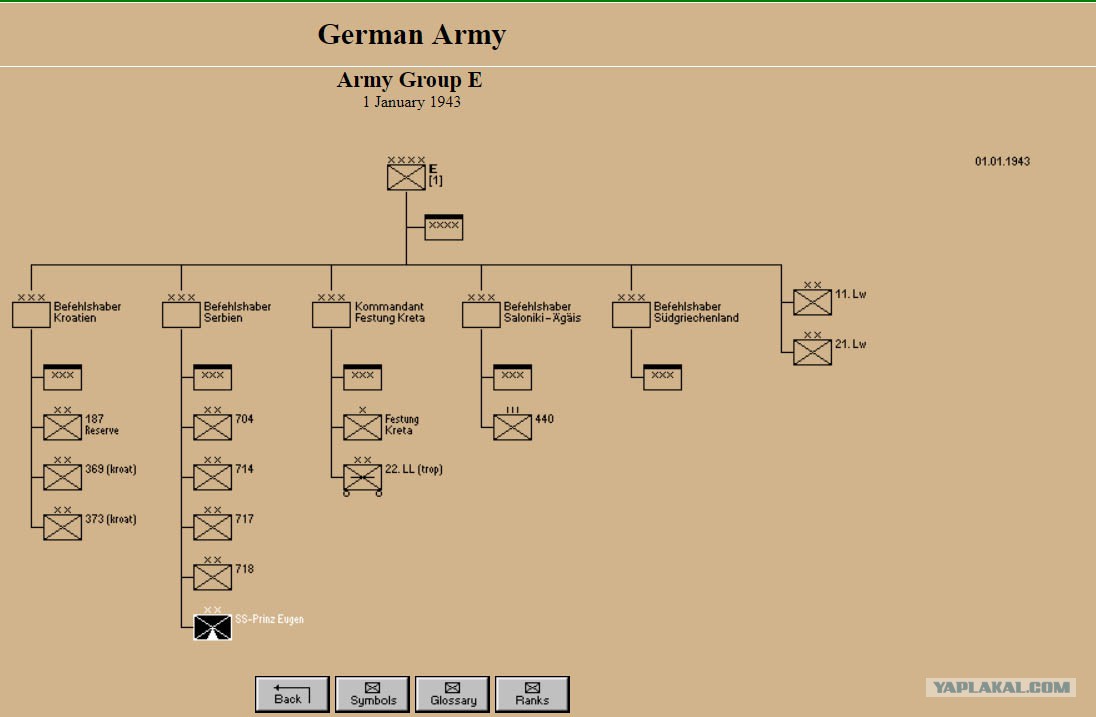Click the 21. Lw division symbol
Viewport: 1096px width, 717px height.
point(812,352)
